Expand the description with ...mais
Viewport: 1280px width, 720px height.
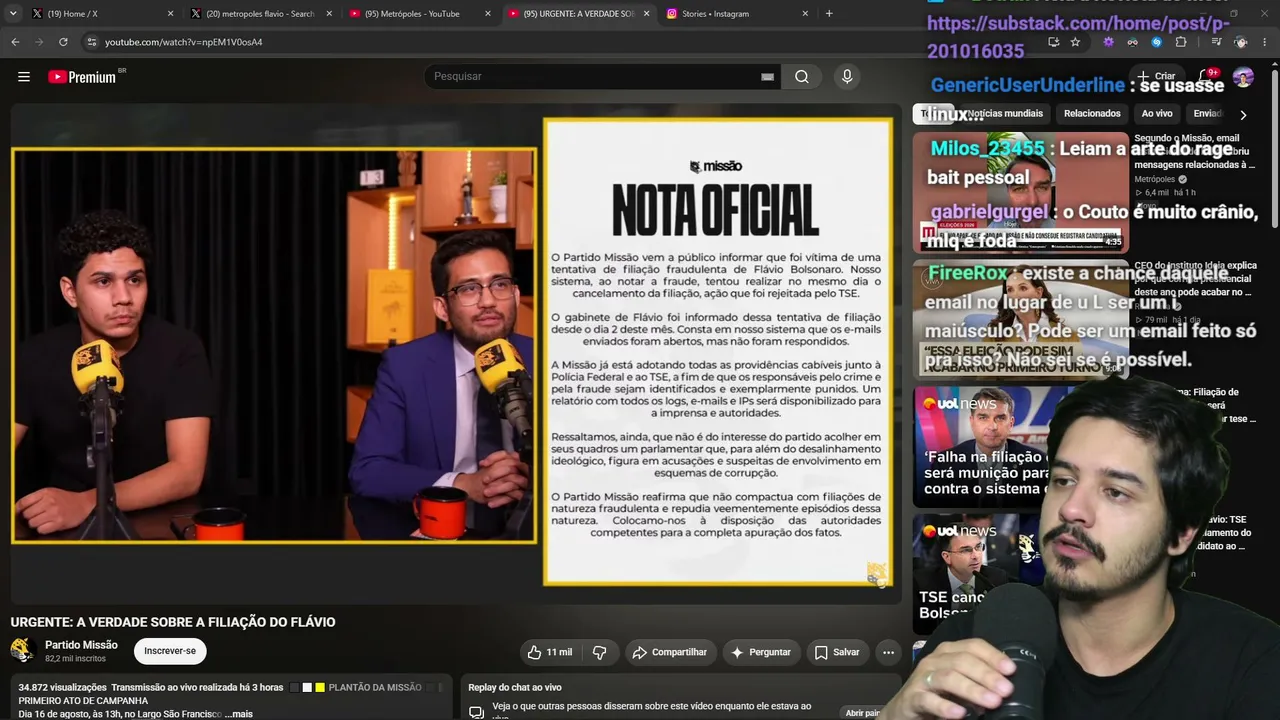coord(239,714)
